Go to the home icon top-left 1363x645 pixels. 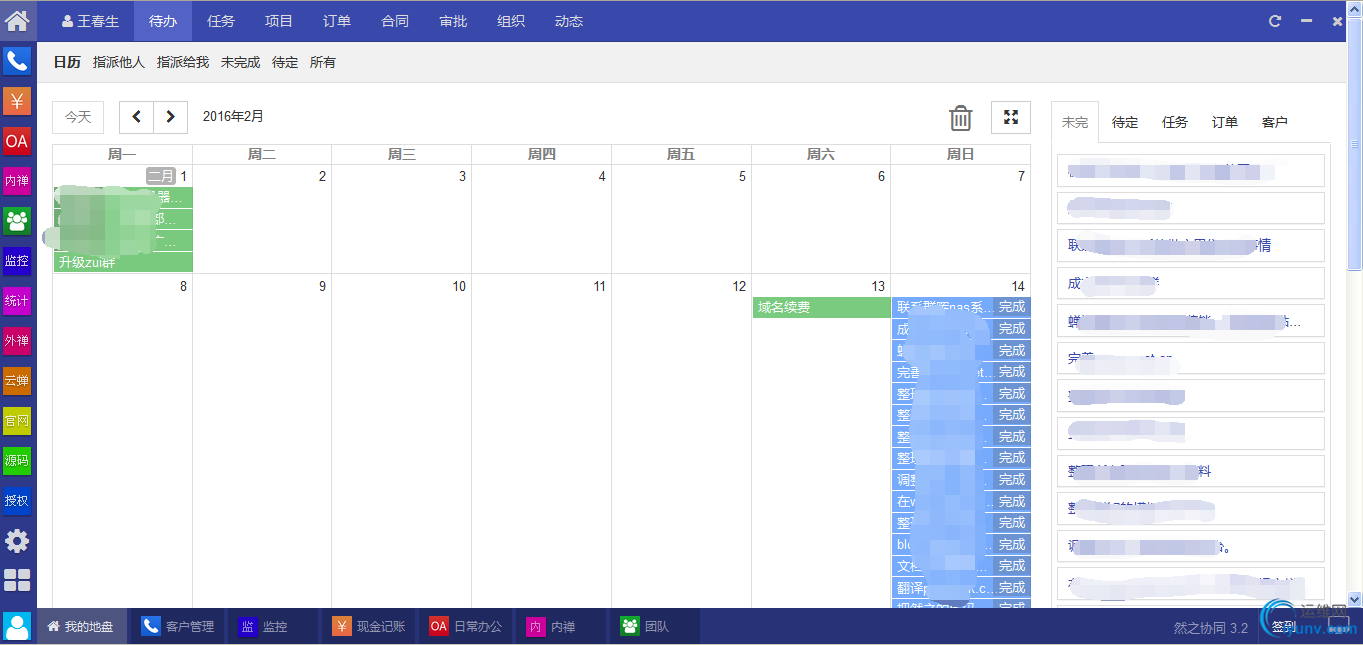tap(17, 19)
